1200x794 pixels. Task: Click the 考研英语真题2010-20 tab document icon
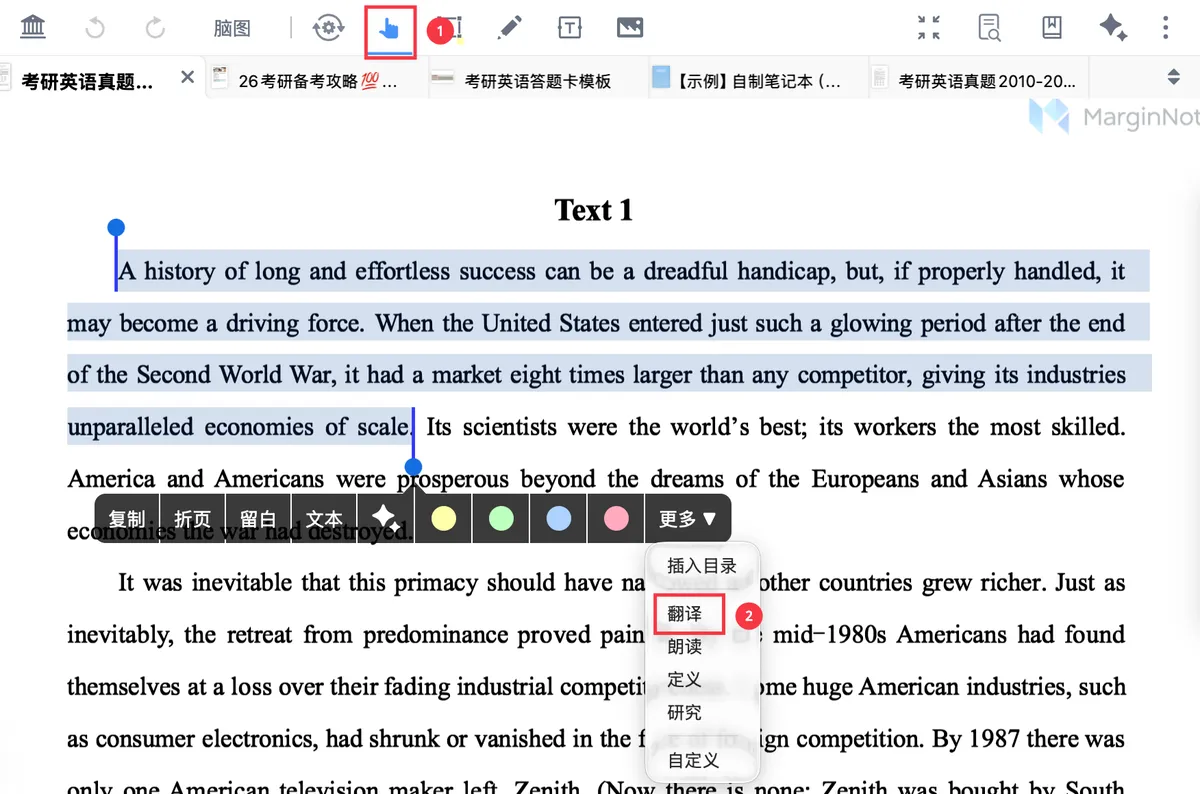[x=880, y=77]
